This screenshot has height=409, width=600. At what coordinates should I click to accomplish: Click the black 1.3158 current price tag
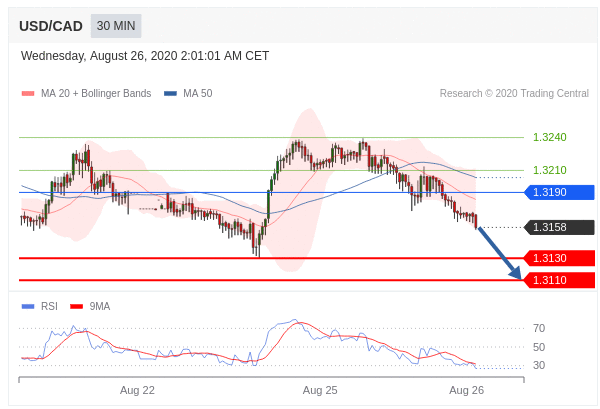tap(559, 227)
